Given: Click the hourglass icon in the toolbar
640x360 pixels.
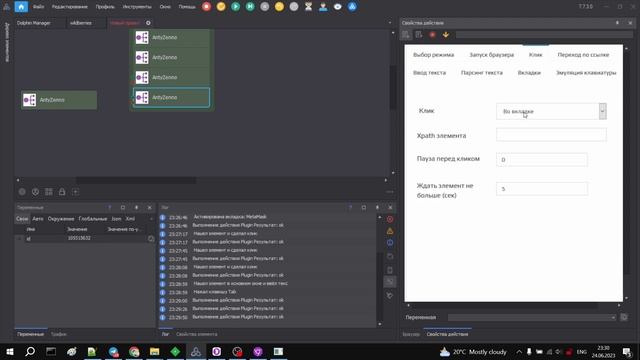Looking at the screenshot, I should click(x=309, y=7).
